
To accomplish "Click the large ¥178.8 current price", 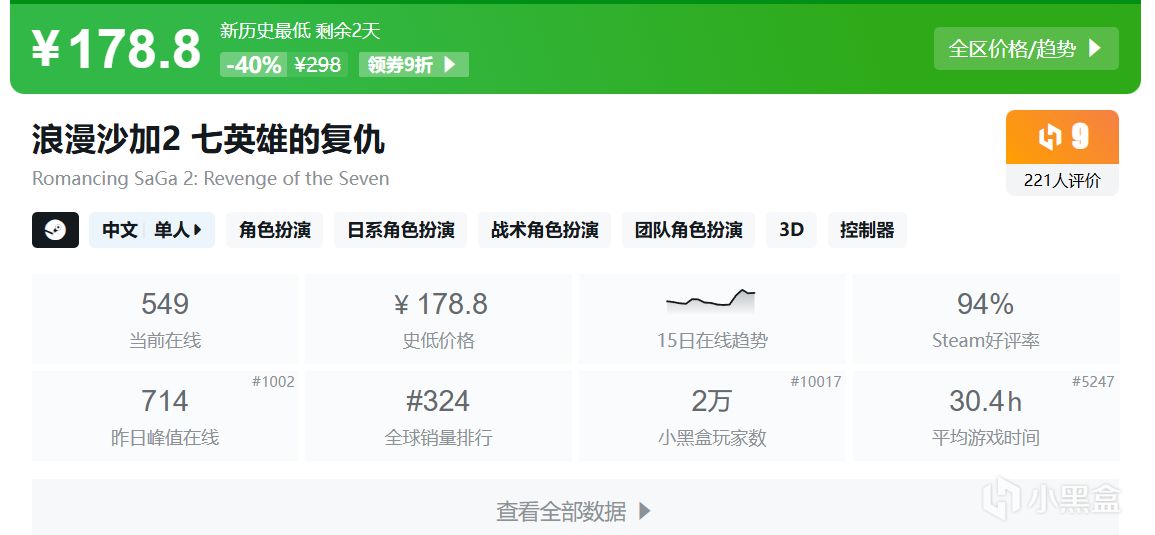I will point(116,49).
